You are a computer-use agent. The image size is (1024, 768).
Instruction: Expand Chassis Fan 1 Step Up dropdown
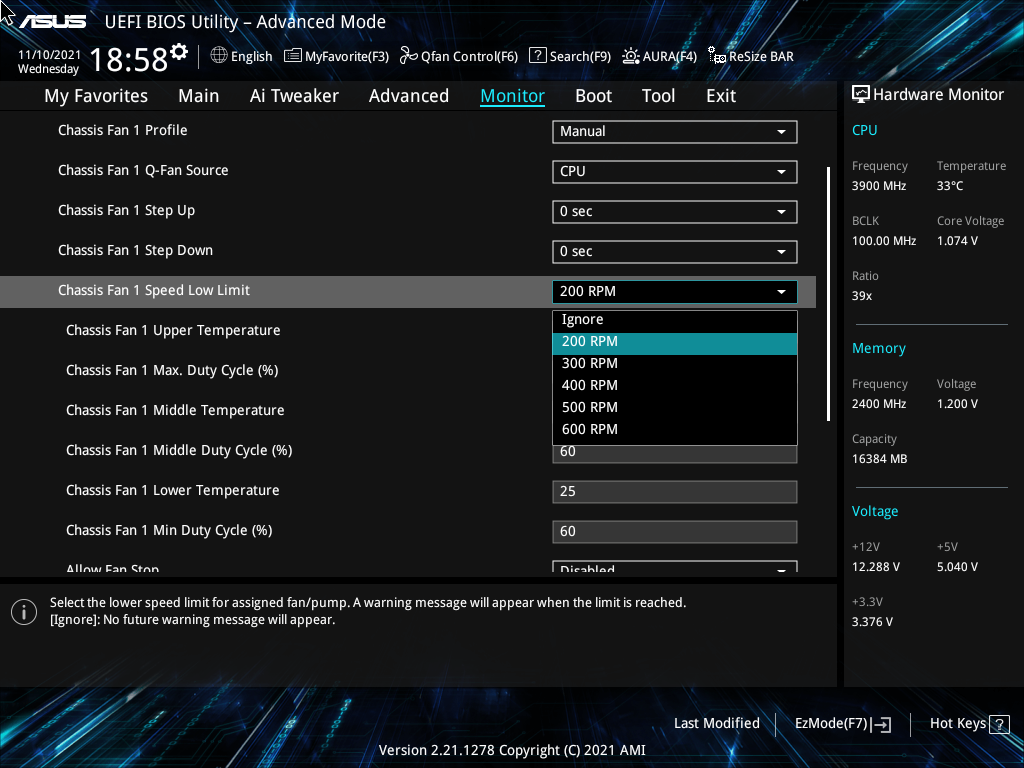pyautogui.click(x=675, y=212)
